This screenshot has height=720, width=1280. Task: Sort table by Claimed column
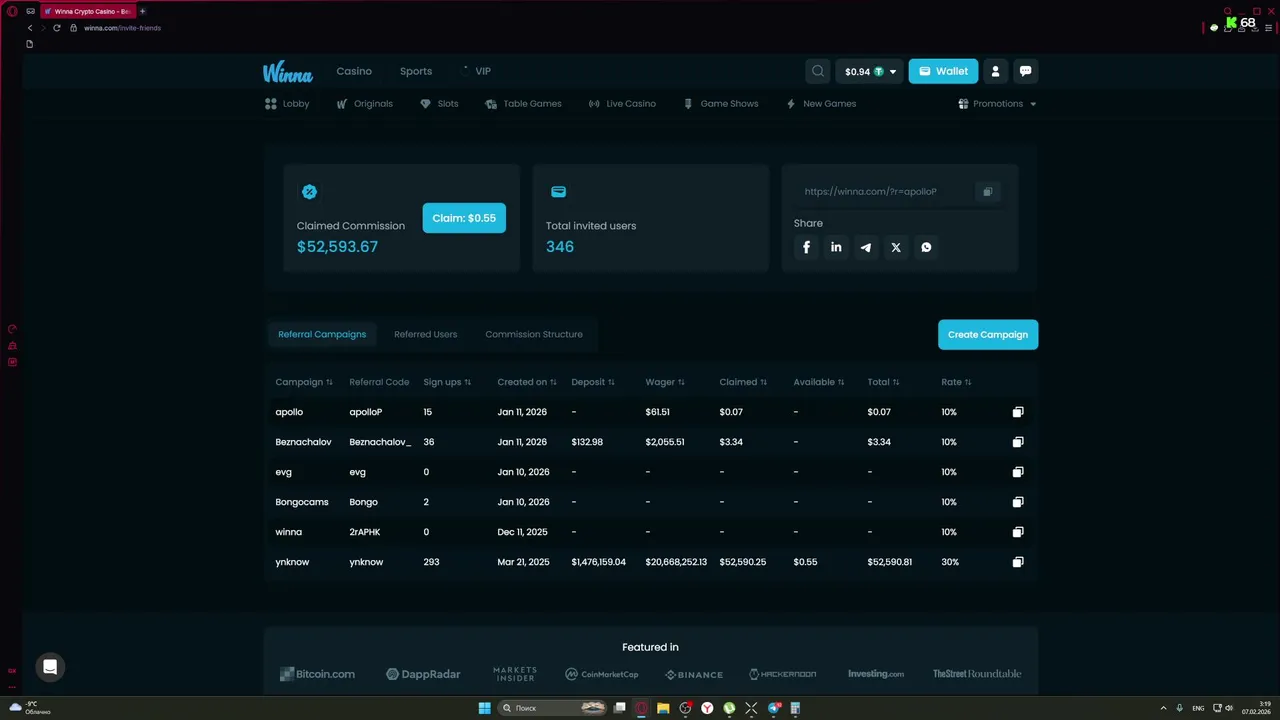click(x=743, y=382)
